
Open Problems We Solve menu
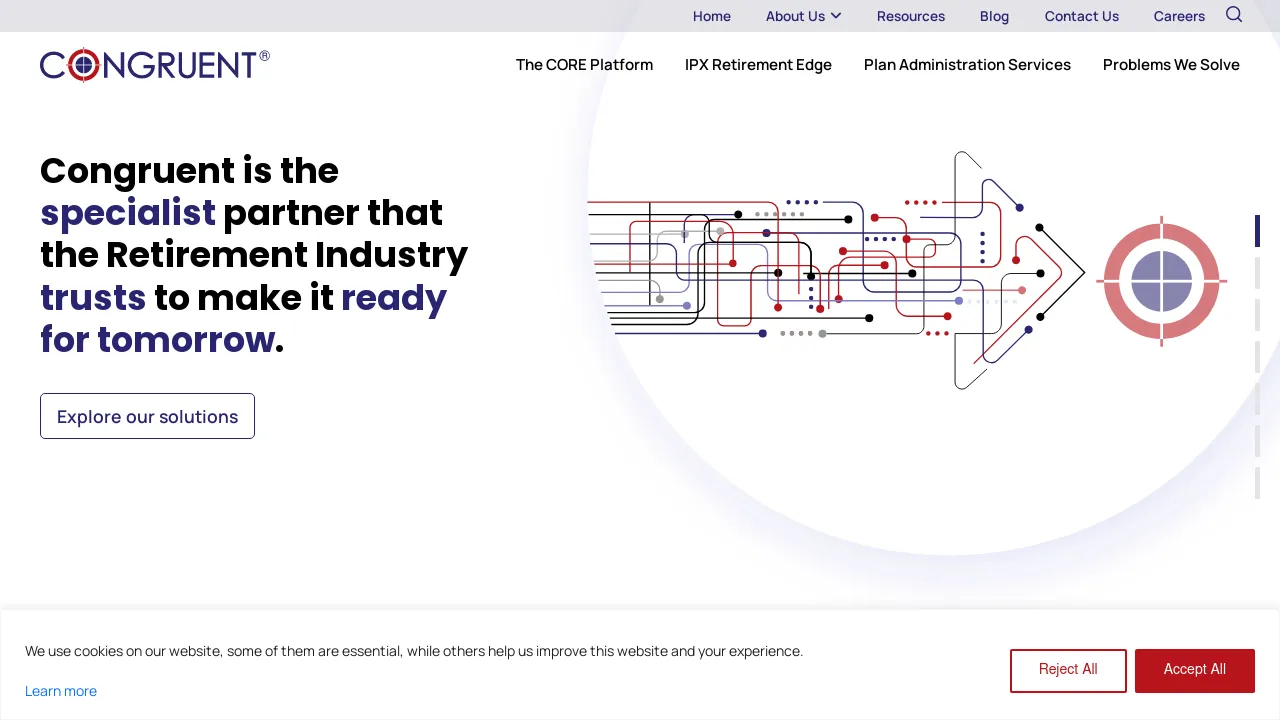pos(1171,65)
